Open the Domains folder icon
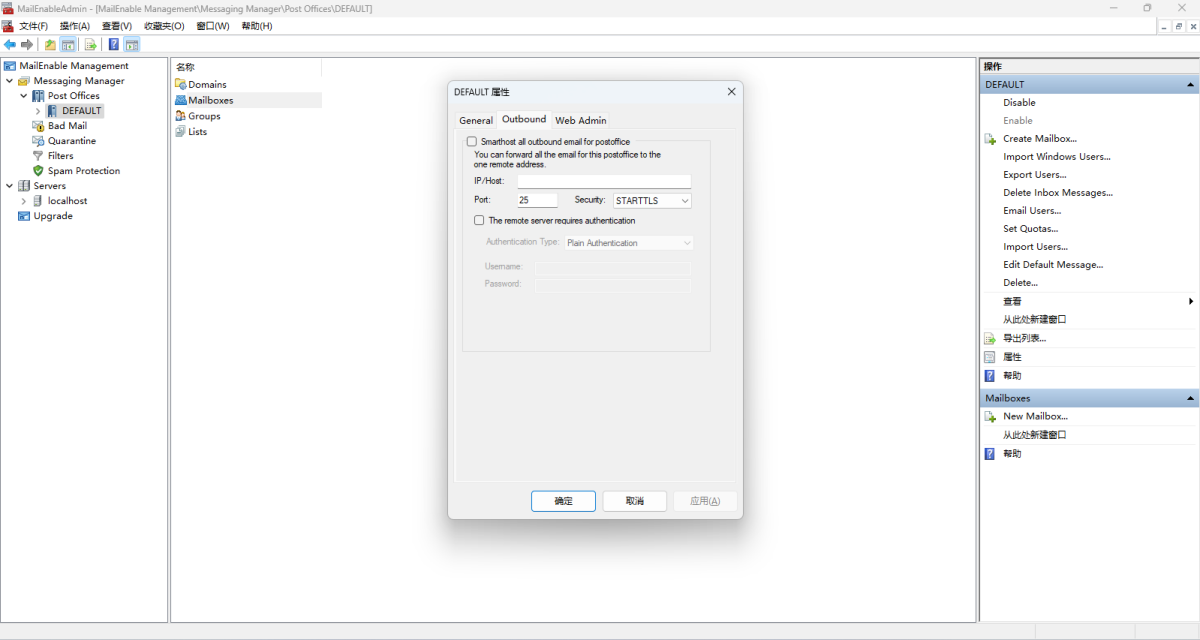Image resolution: width=1200 pixels, height=640 pixels. [x=181, y=85]
